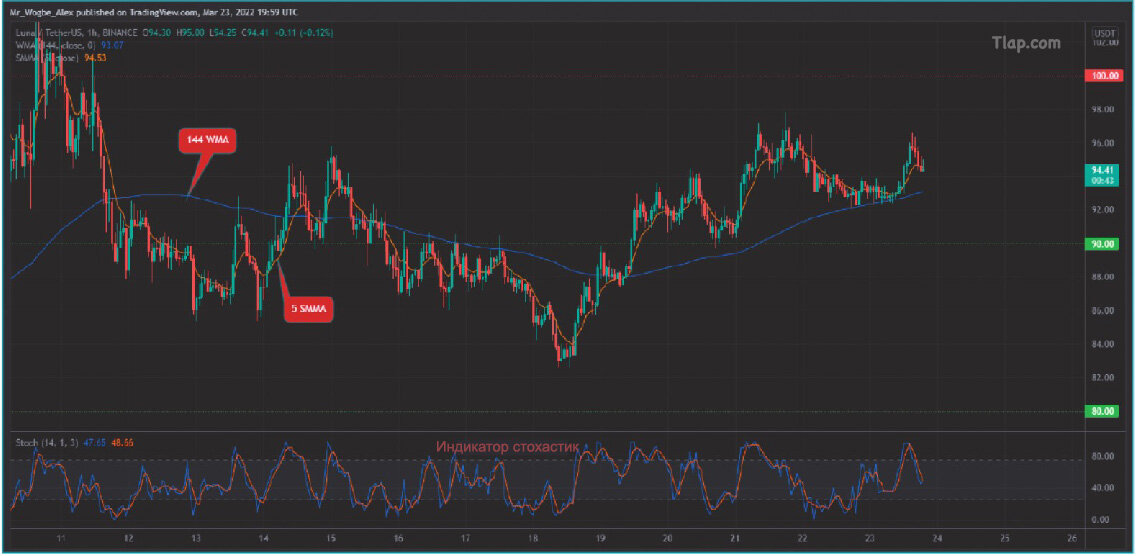
Task: Click the 82.00 price axis tick
Action: pos(1103,377)
